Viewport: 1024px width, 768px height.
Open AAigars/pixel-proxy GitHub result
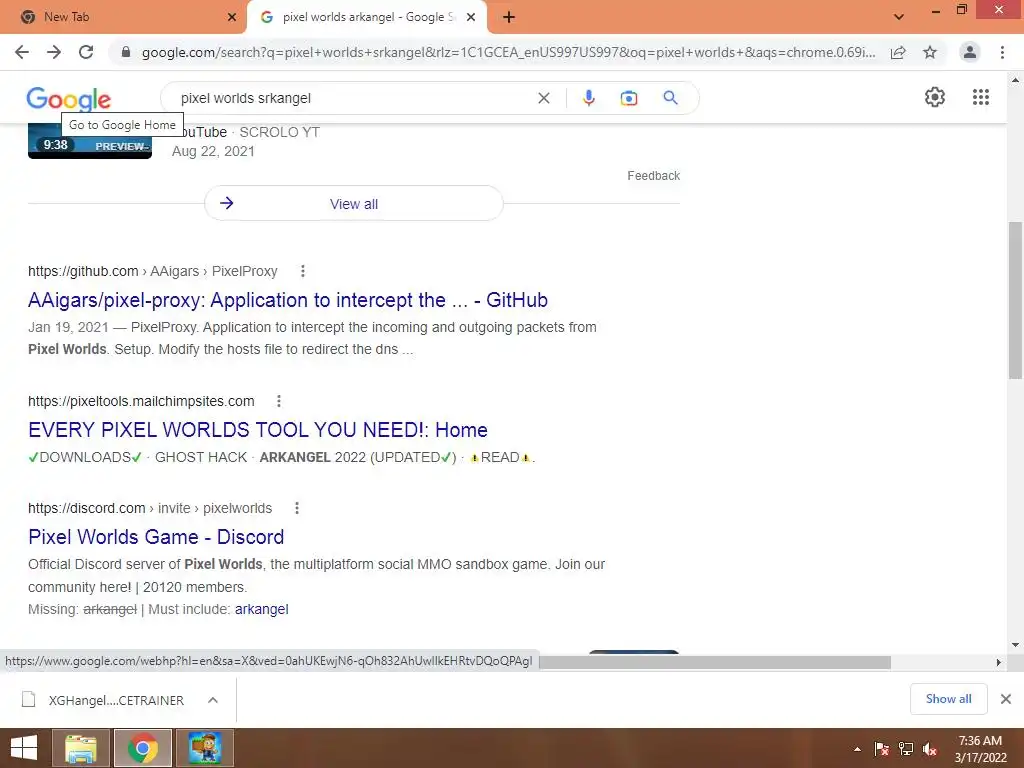click(287, 300)
